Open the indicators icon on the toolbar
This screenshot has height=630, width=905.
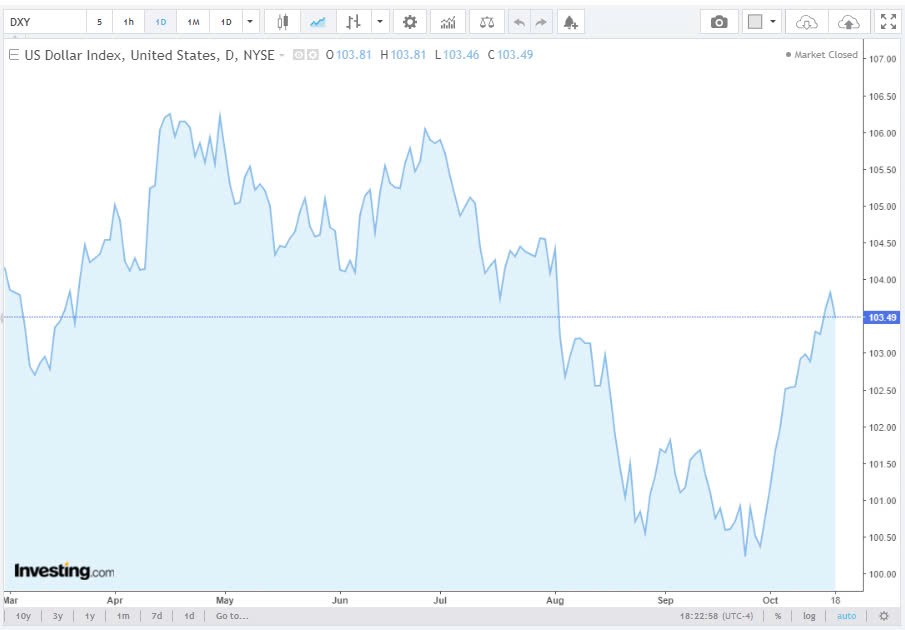coord(448,21)
